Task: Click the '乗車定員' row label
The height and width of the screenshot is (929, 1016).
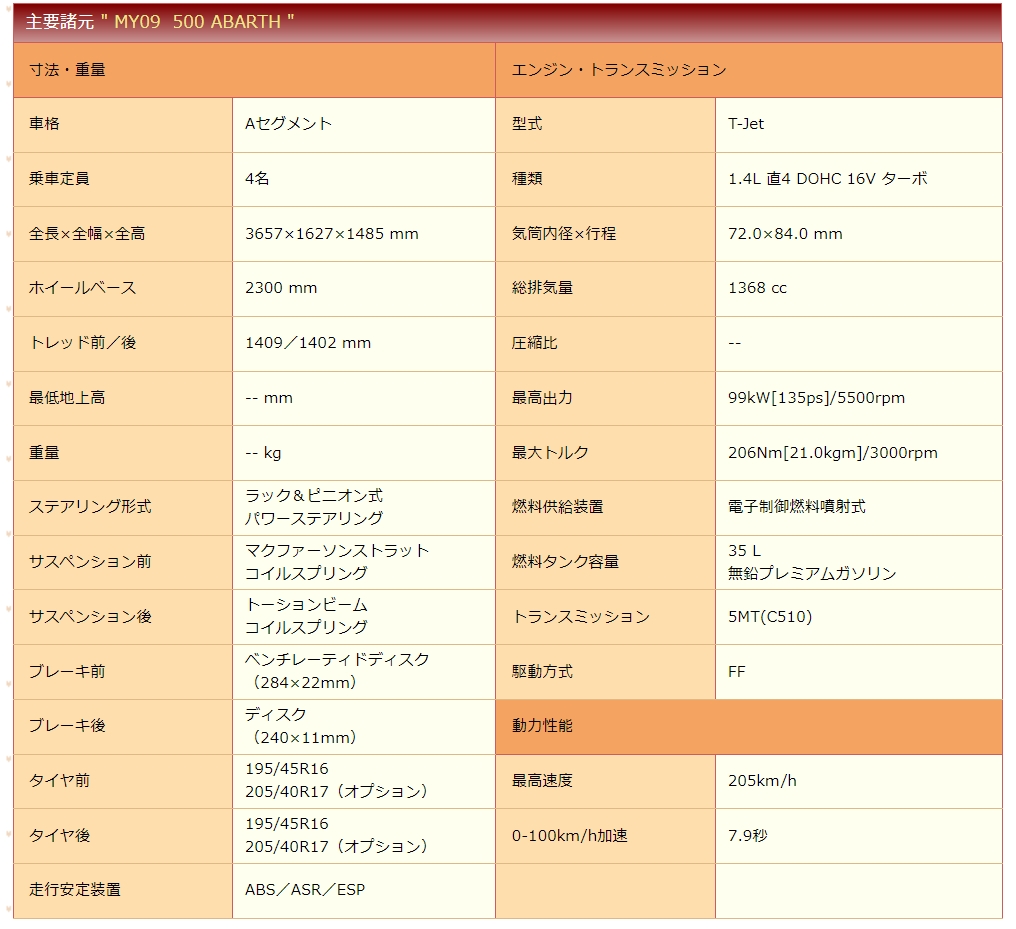Action: pyautogui.click(x=59, y=179)
